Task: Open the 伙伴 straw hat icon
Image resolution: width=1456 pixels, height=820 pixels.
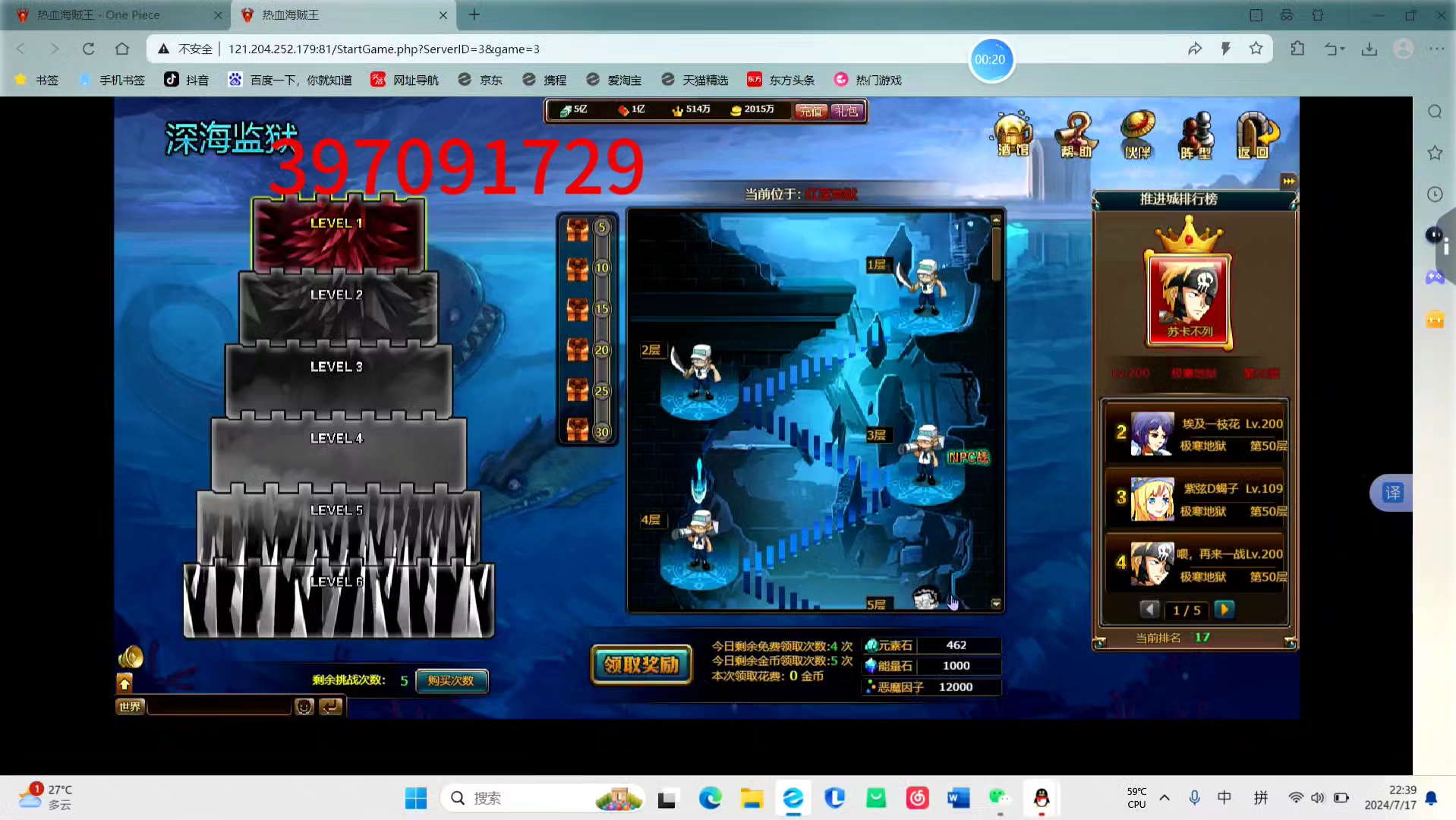Action: click(1137, 134)
